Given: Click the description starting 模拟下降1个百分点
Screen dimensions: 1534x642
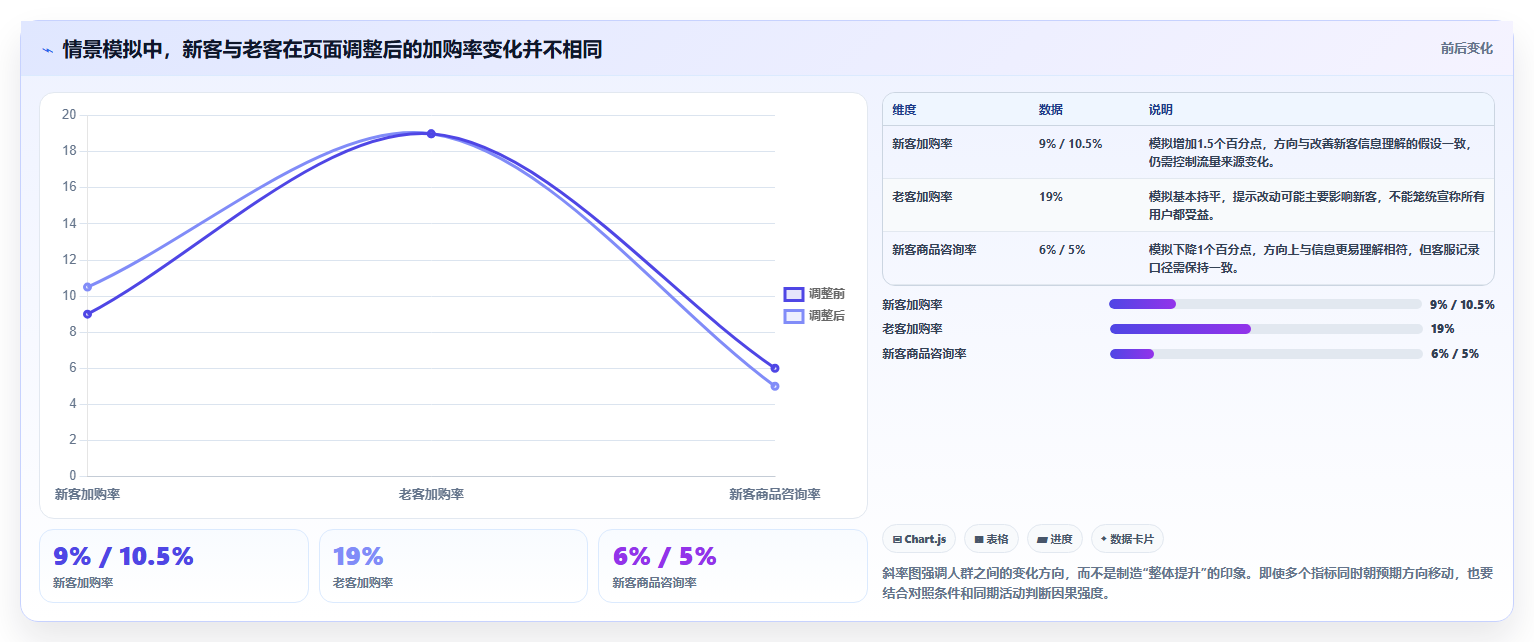Looking at the screenshot, I should [1316, 258].
